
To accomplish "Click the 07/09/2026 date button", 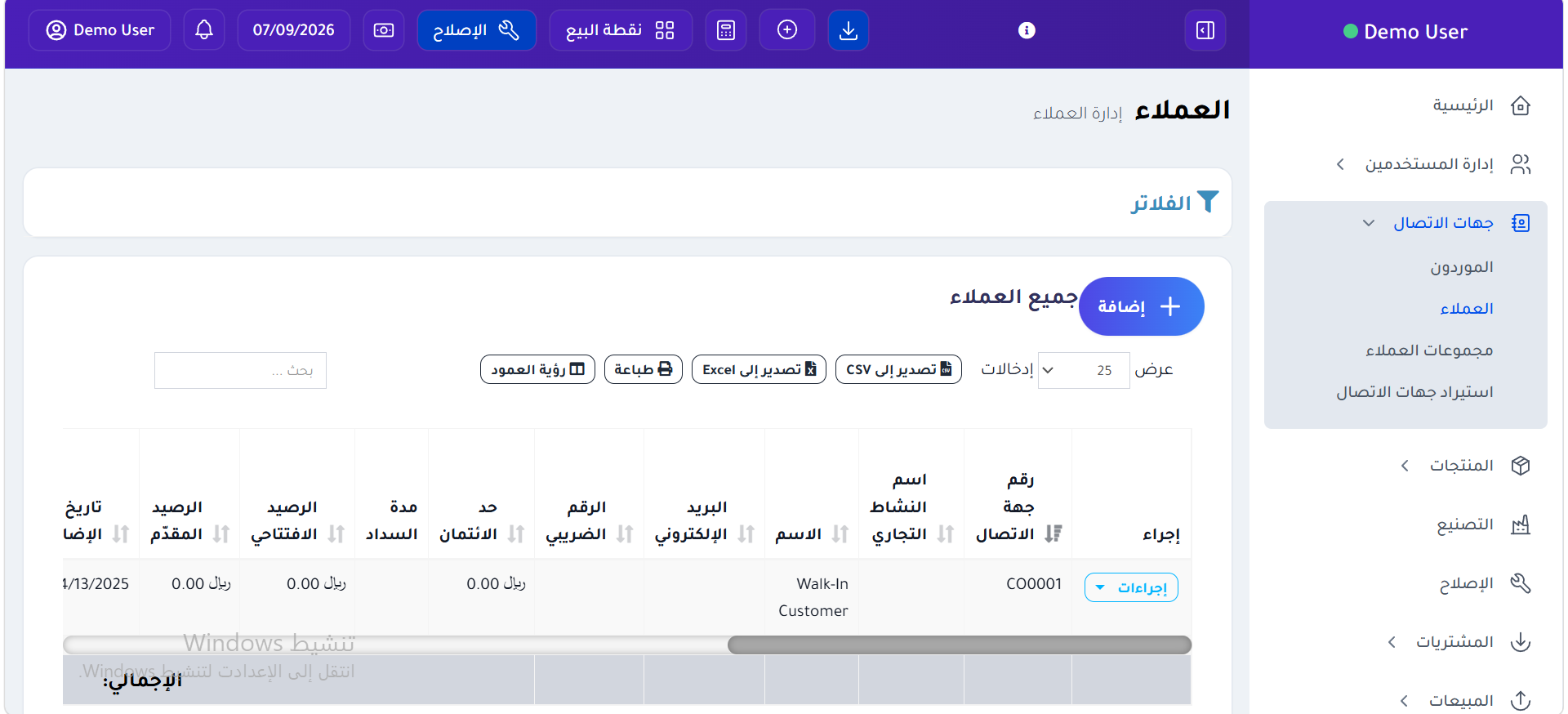I will pos(294,30).
